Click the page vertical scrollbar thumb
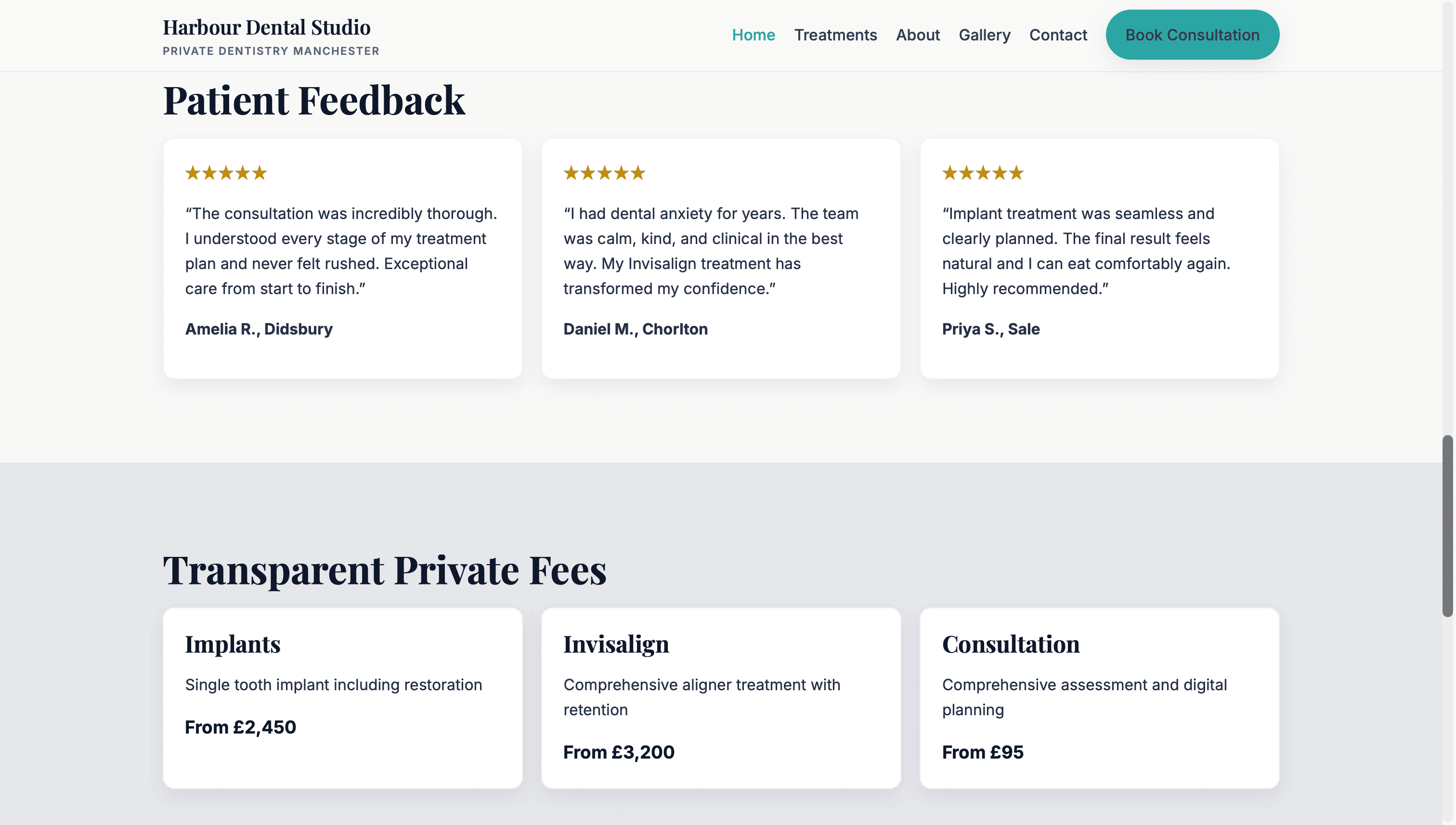This screenshot has height=825, width=1456. click(x=1447, y=525)
